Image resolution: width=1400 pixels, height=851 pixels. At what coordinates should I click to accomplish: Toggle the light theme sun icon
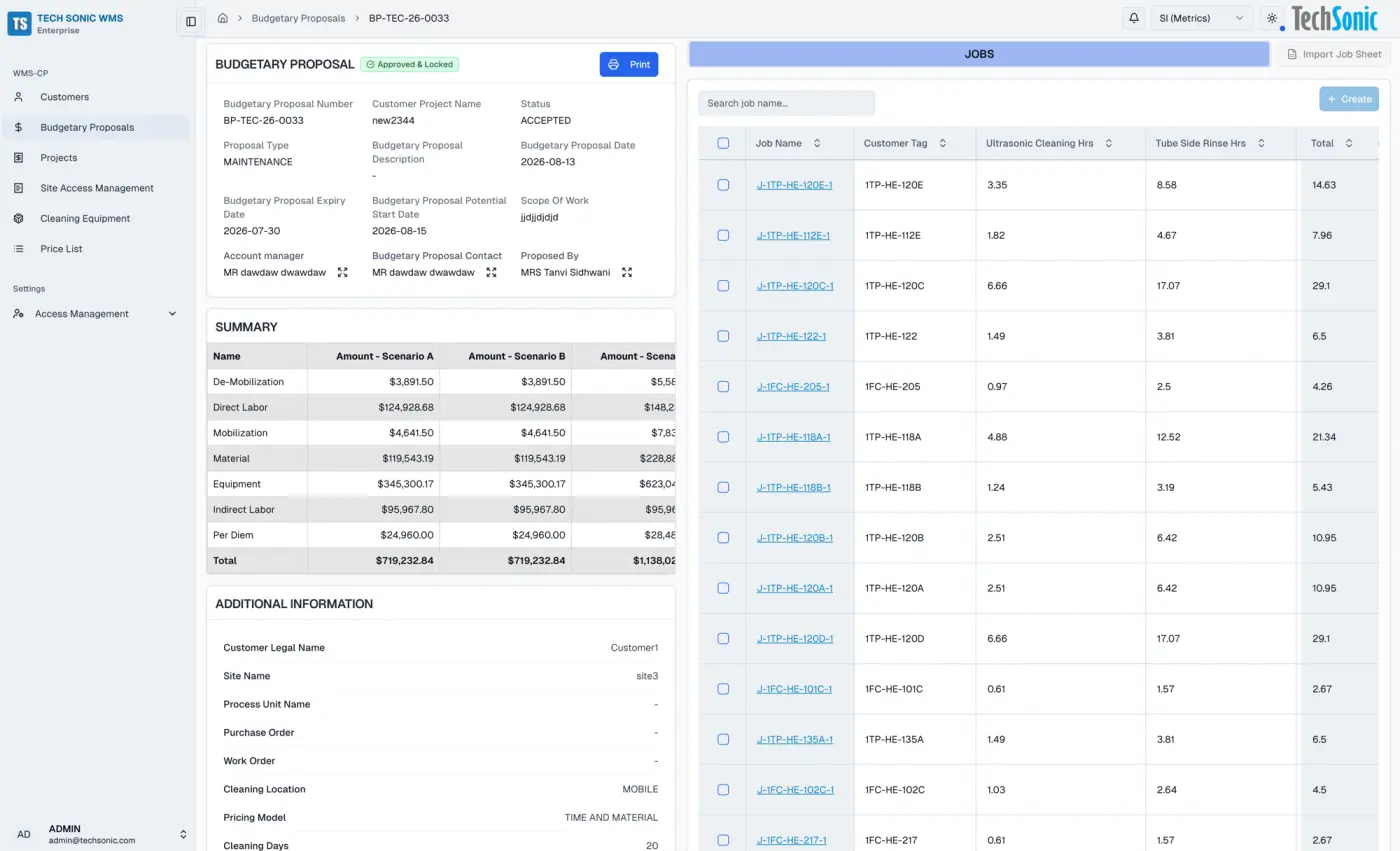tap(1272, 18)
